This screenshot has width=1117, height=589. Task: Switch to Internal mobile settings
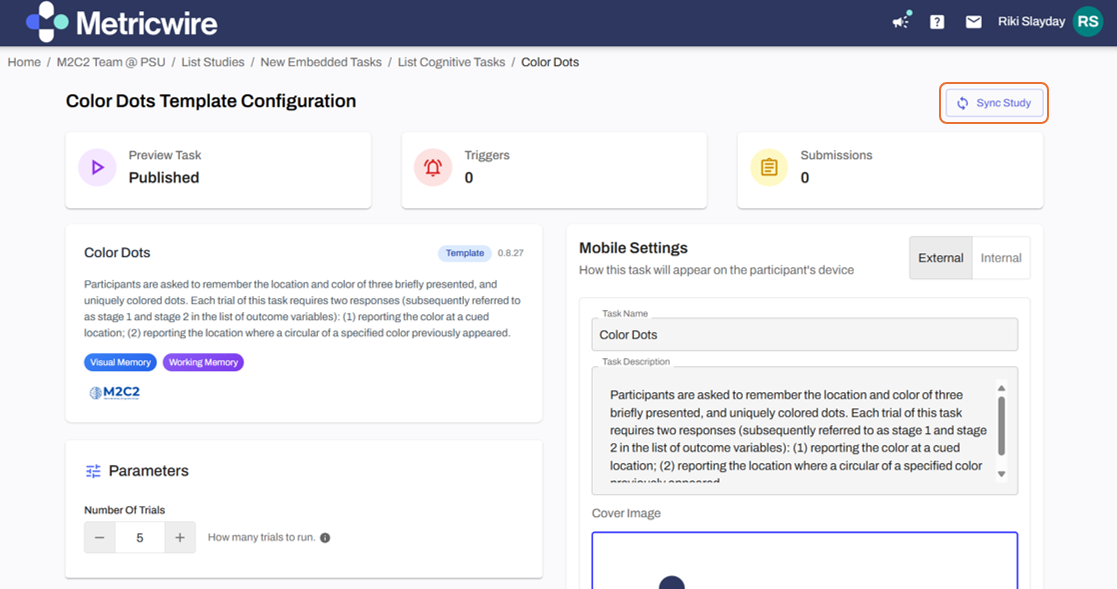tap(1000, 258)
